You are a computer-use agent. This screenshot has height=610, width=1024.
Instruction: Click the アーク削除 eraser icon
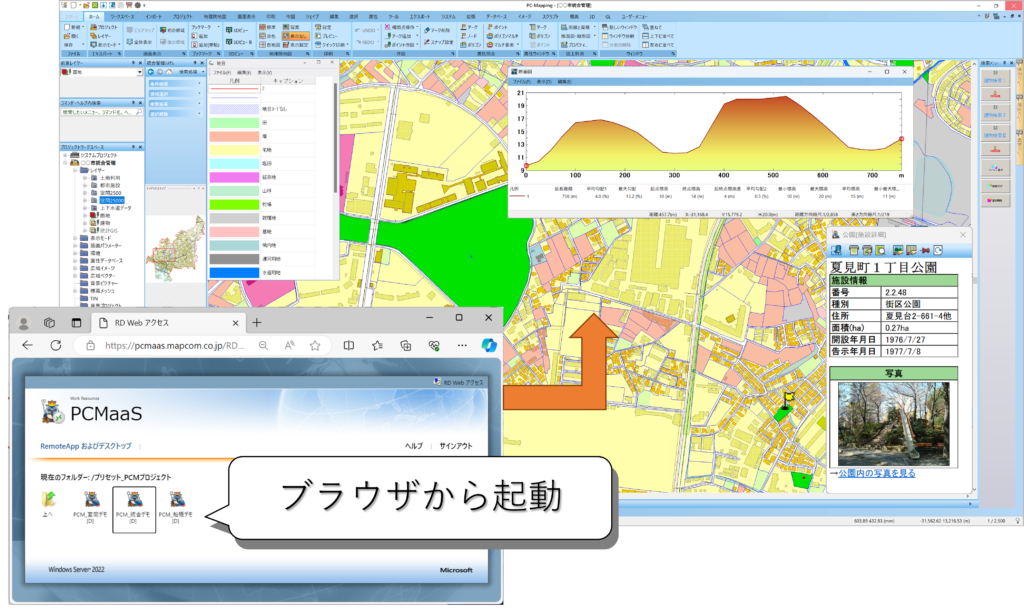[427, 30]
